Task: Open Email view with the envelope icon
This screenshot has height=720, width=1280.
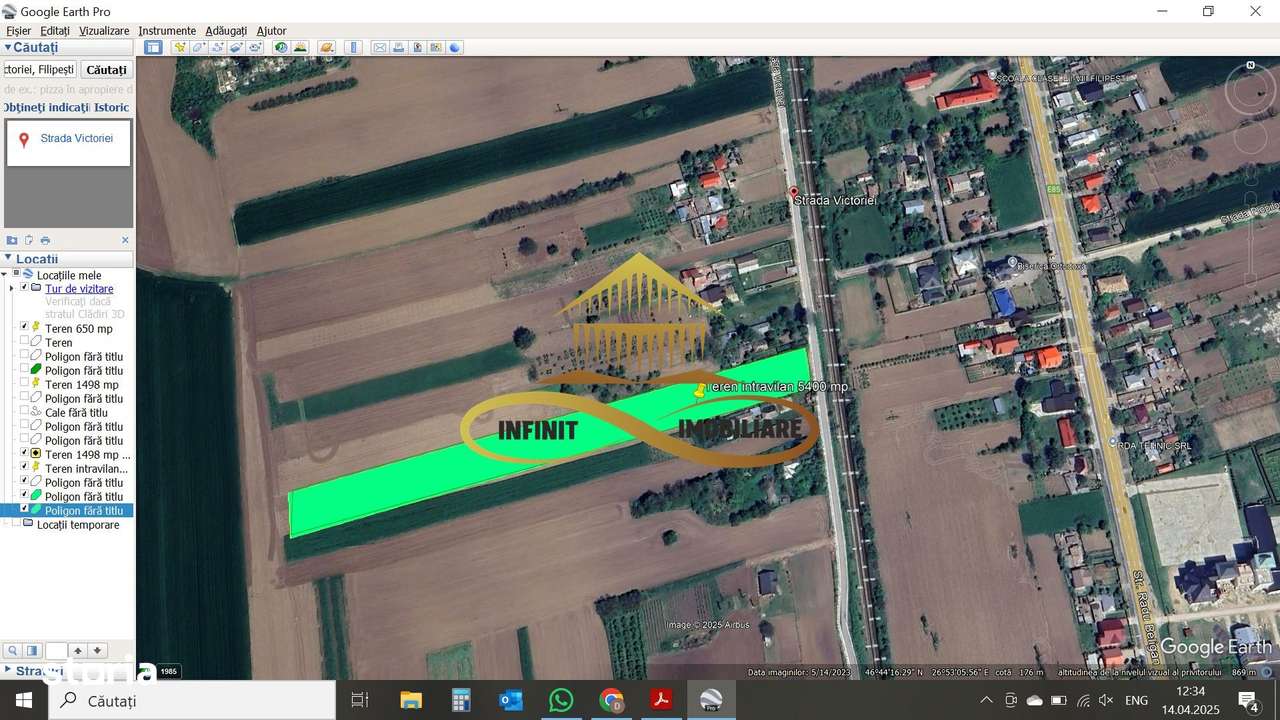Action: 378,46
